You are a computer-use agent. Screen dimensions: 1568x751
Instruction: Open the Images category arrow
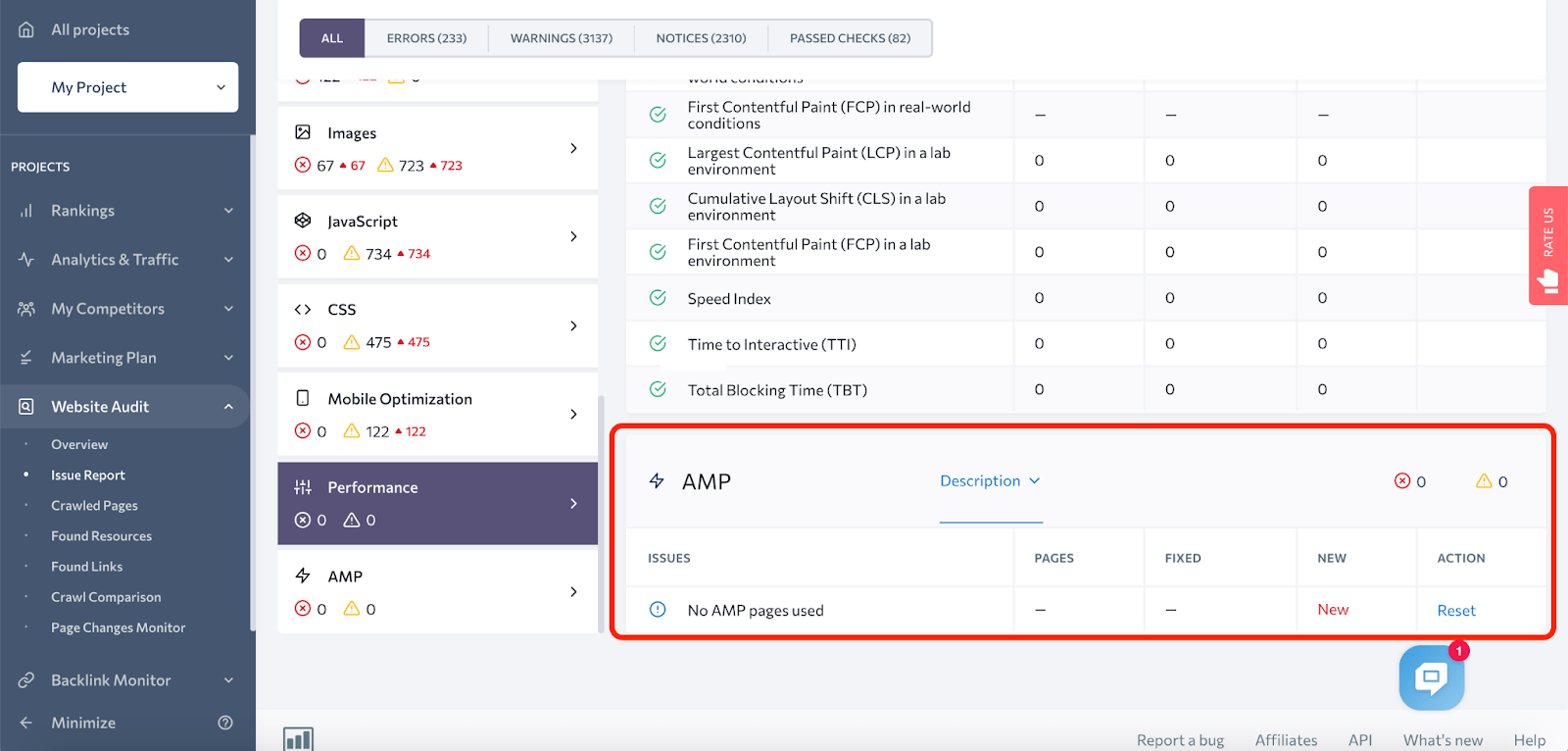point(573,148)
